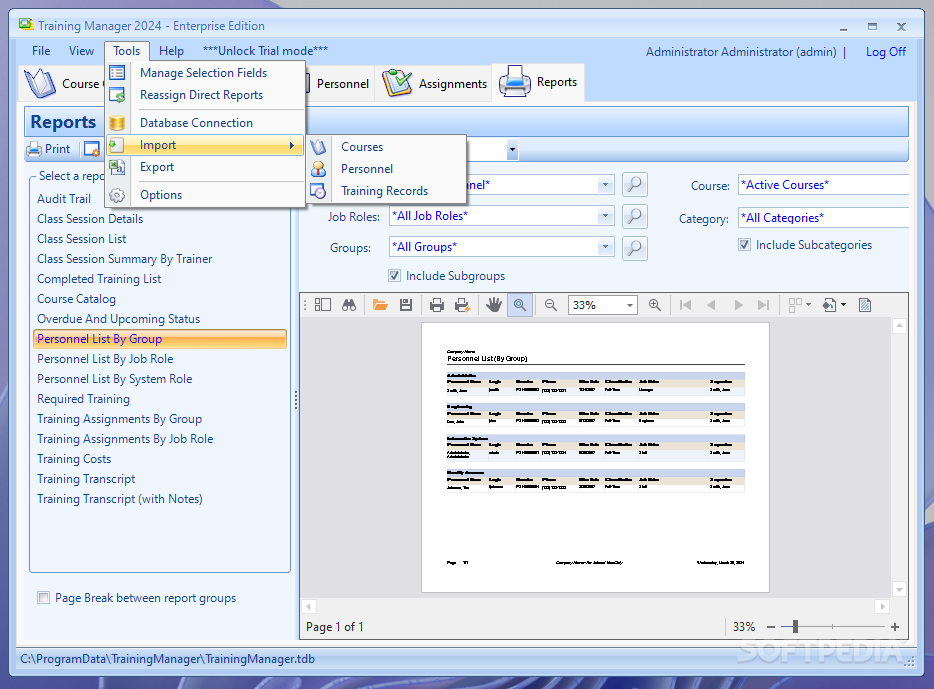934x689 pixels.
Task: Choose Manage Selection Fields
Action: pyautogui.click(x=206, y=73)
